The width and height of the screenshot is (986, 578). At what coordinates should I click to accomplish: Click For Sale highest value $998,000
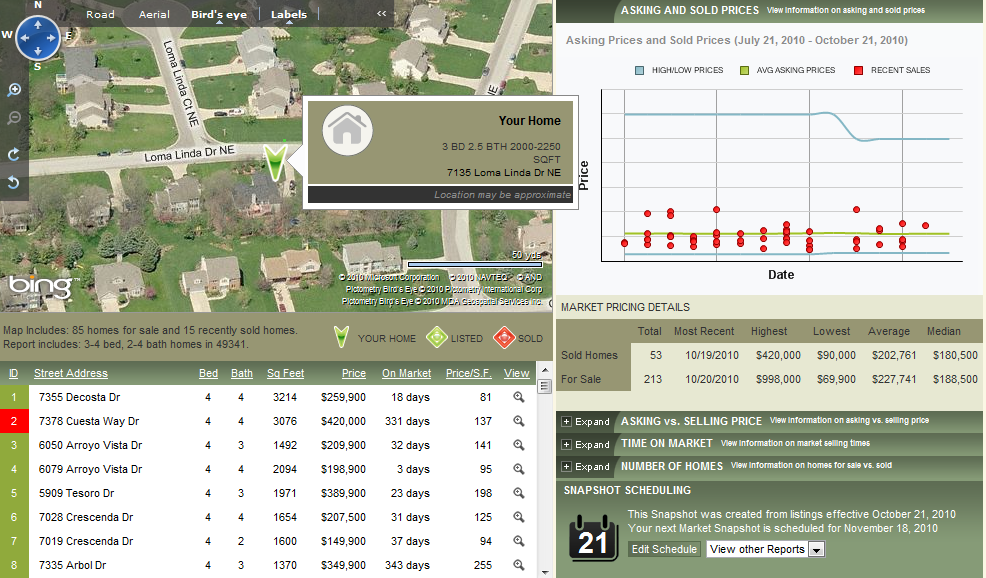coord(778,379)
